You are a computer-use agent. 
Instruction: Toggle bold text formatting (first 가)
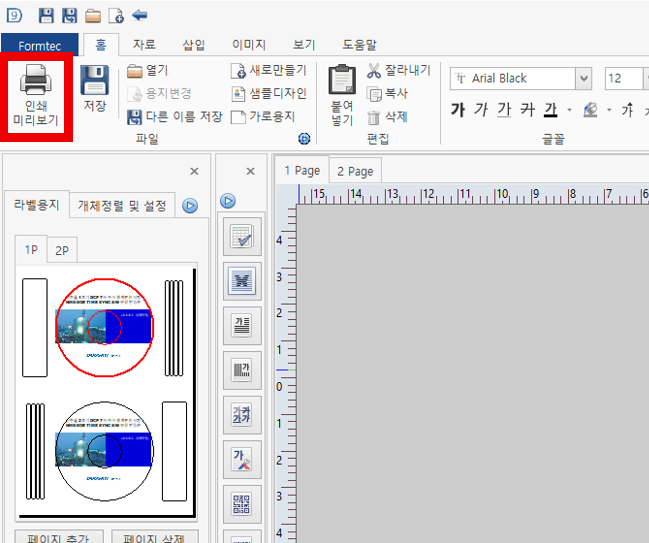point(458,109)
